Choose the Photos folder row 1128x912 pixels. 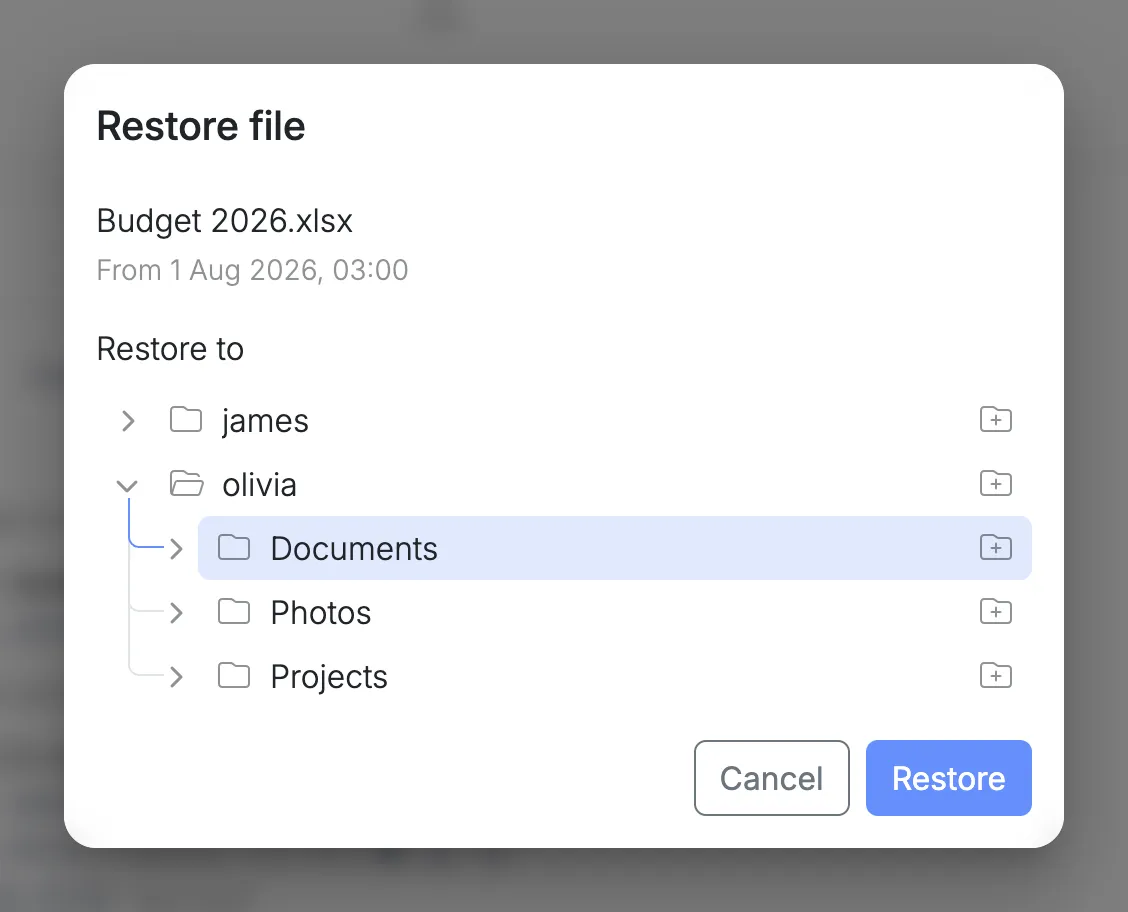click(x=615, y=612)
